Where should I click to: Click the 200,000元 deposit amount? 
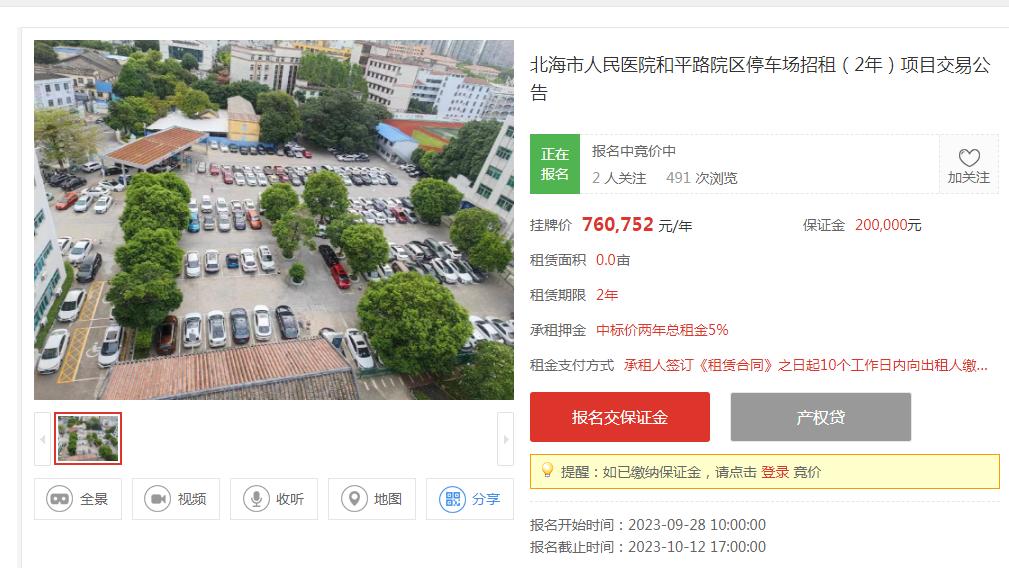[x=888, y=225]
